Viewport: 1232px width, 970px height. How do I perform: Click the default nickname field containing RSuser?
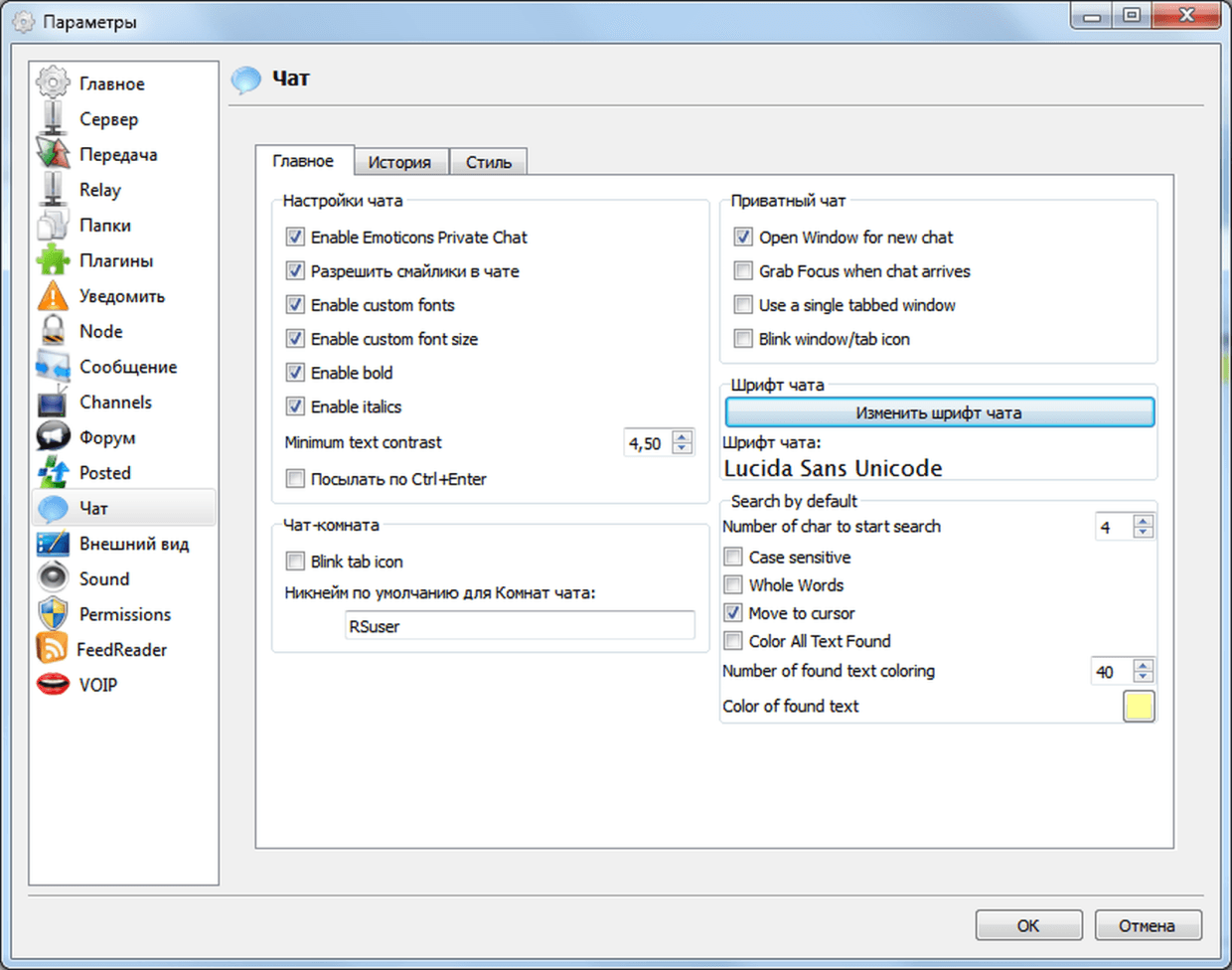(519, 626)
